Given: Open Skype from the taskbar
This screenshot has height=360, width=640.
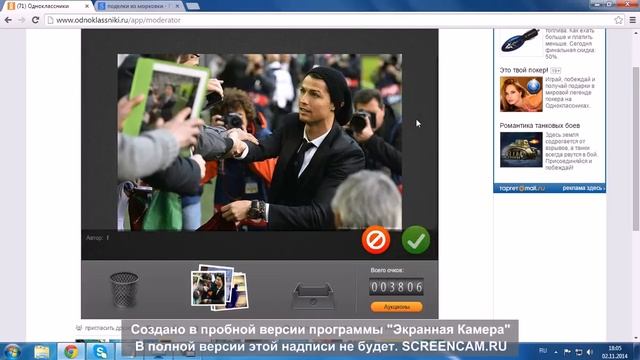Looking at the screenshot, I should 100,351.
